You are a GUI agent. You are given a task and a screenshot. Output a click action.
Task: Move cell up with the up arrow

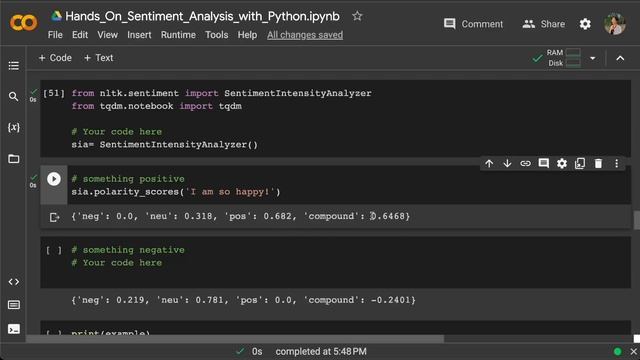tap(489, 164)
